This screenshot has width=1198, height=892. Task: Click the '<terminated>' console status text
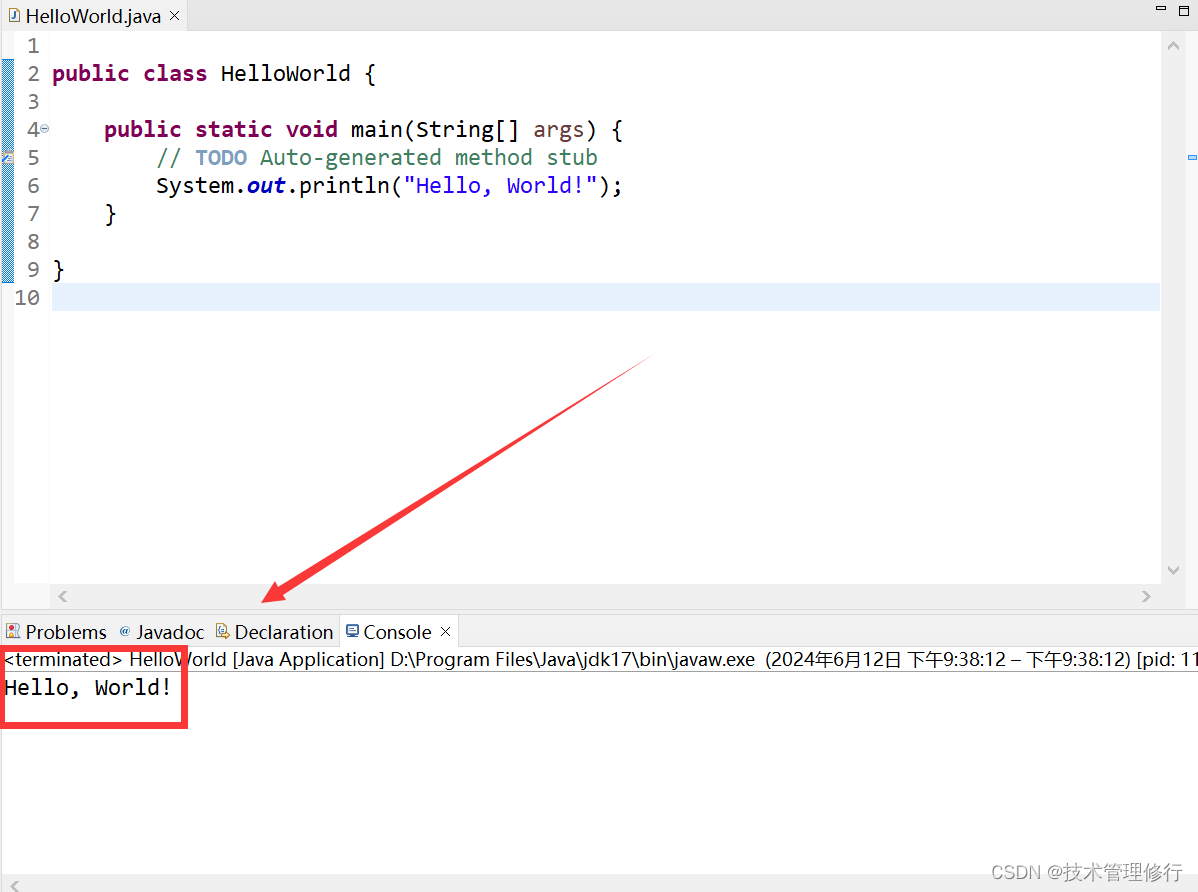click(x=63, y=659)
